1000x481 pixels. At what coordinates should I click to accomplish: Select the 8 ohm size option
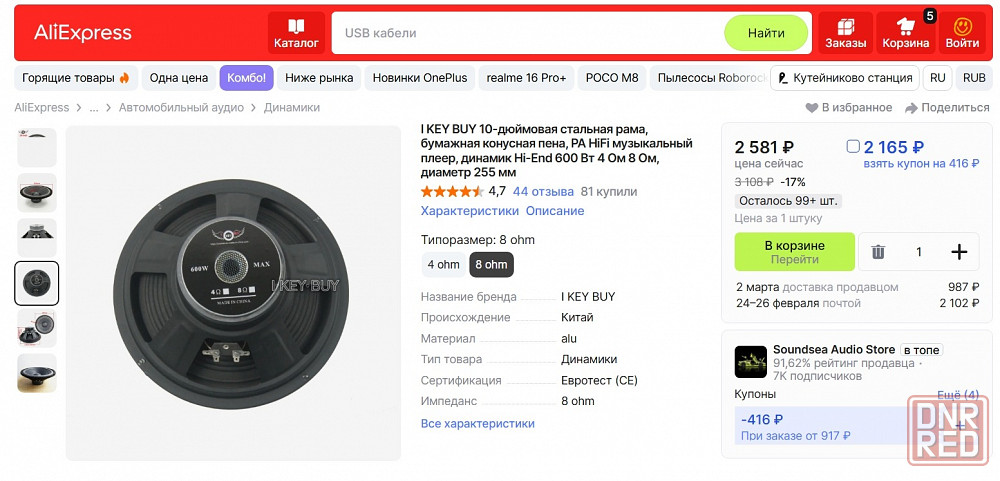point(491,265)
